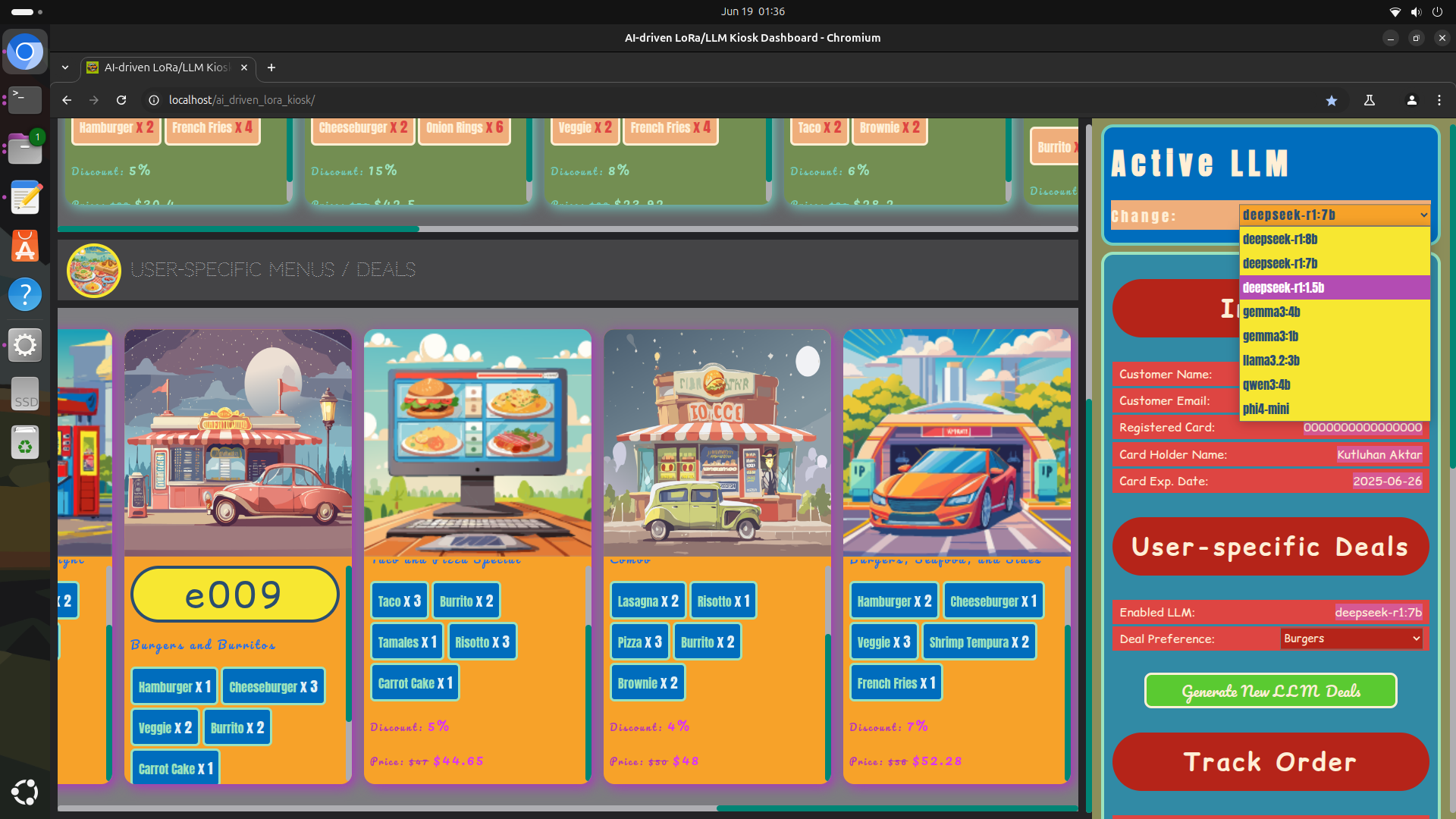The image size is (1456, 819).
Task: Open browser three-dot menu
Action: tap(1439, 100)
